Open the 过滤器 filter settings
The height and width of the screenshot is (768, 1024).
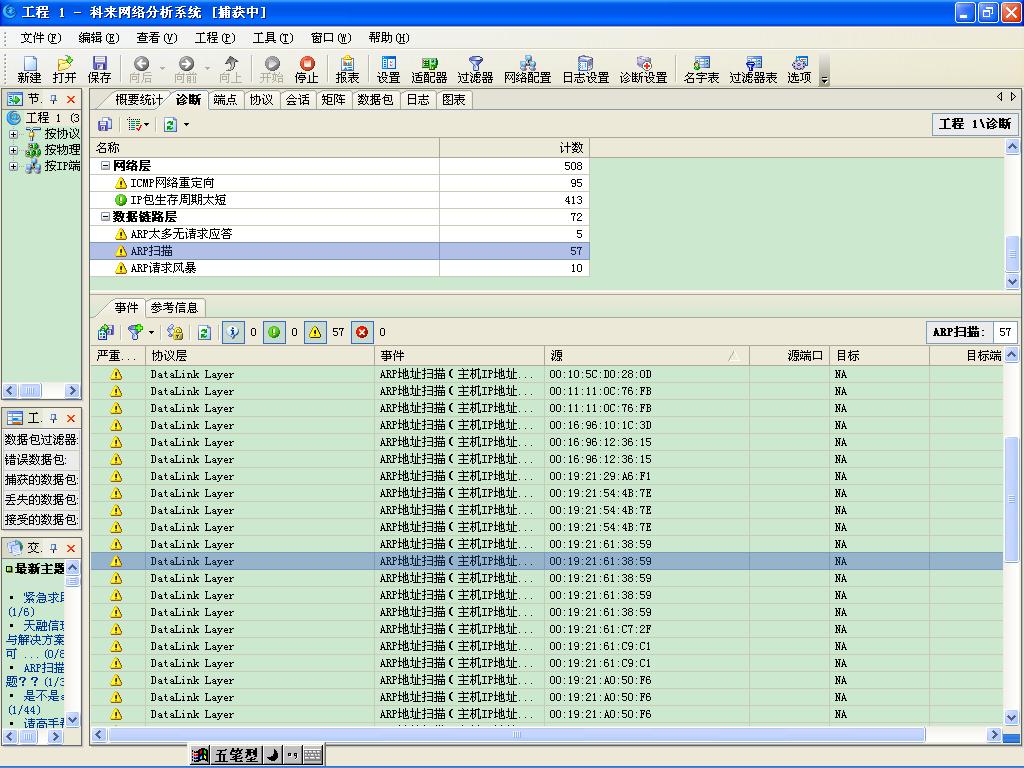click(x=475, y=69)
